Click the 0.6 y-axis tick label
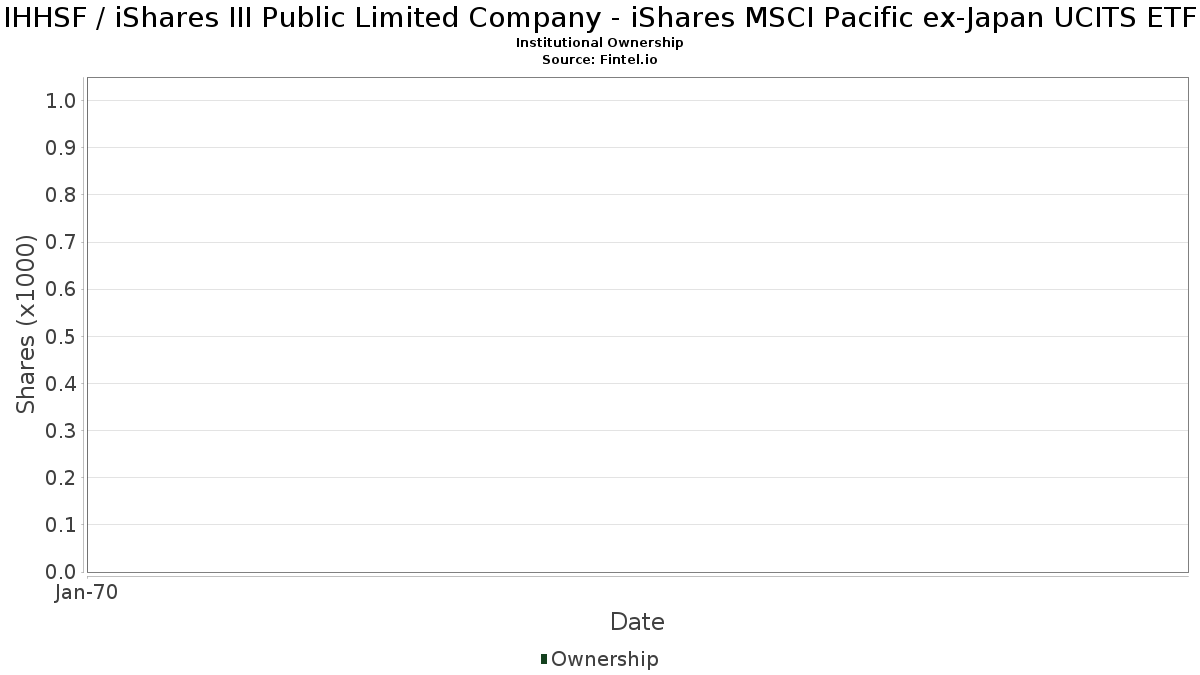Screen dimensions: 1200x675 pyautogui.click(x=61, y=289)
